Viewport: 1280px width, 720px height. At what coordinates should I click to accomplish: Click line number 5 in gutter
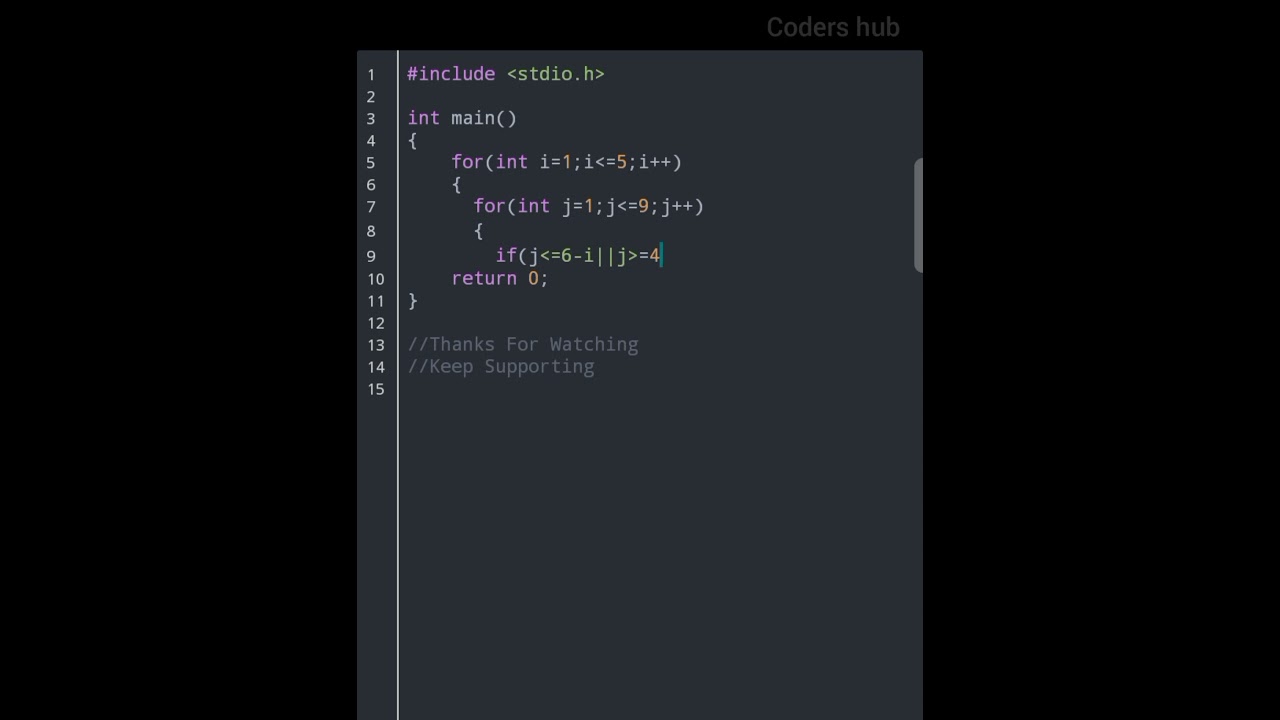click(371, 163)
